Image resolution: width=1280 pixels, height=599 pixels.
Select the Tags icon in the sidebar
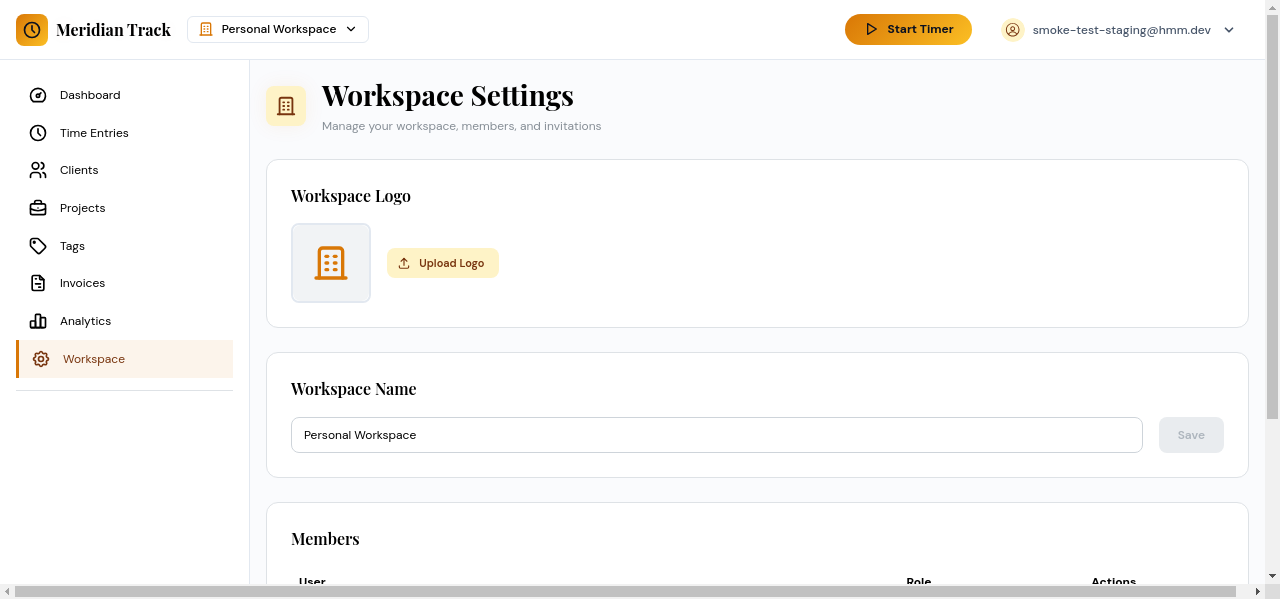pyautogui.click(x=38, y=246)
